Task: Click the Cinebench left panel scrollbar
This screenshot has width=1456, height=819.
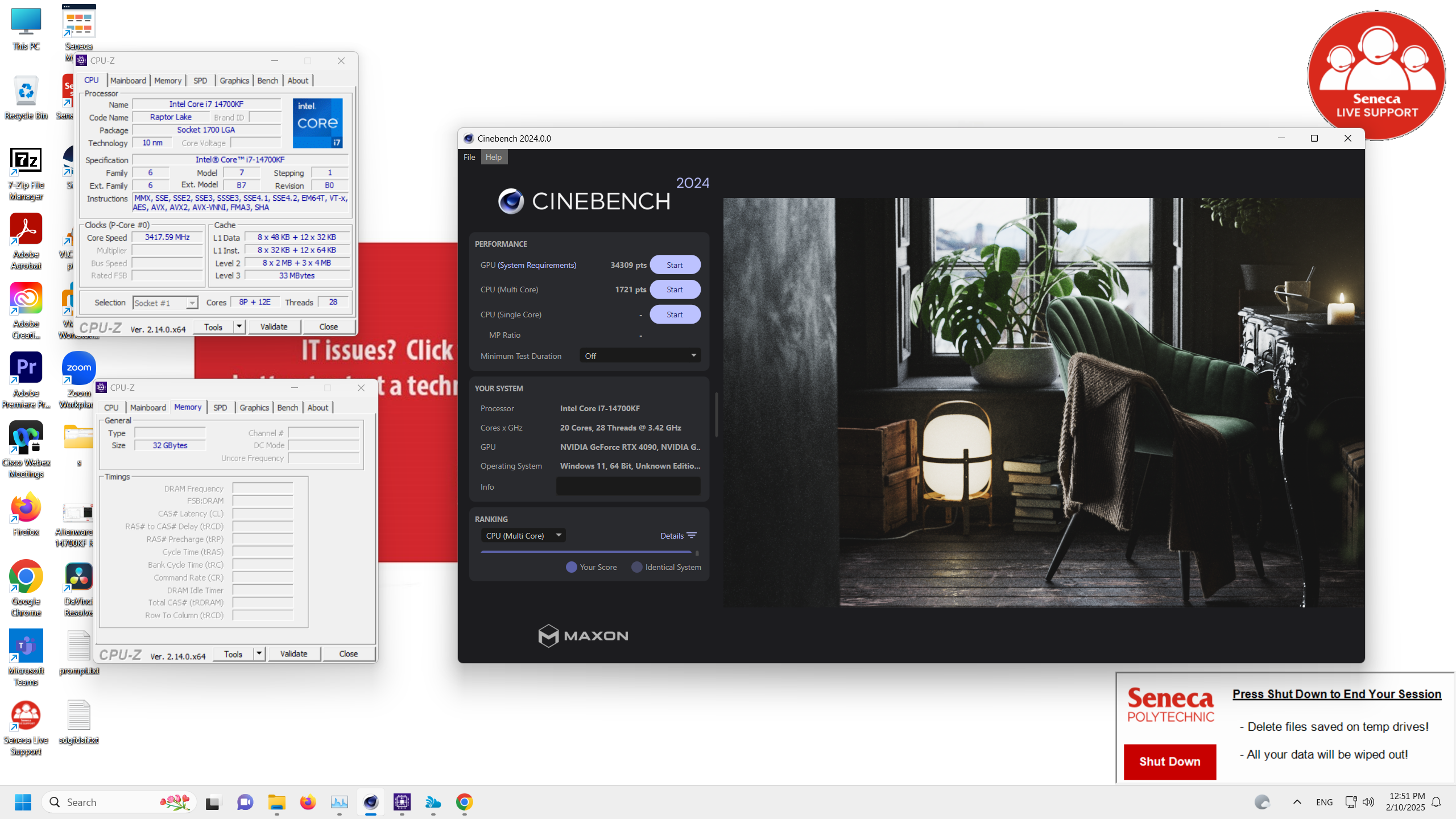Action: point(716,415)
